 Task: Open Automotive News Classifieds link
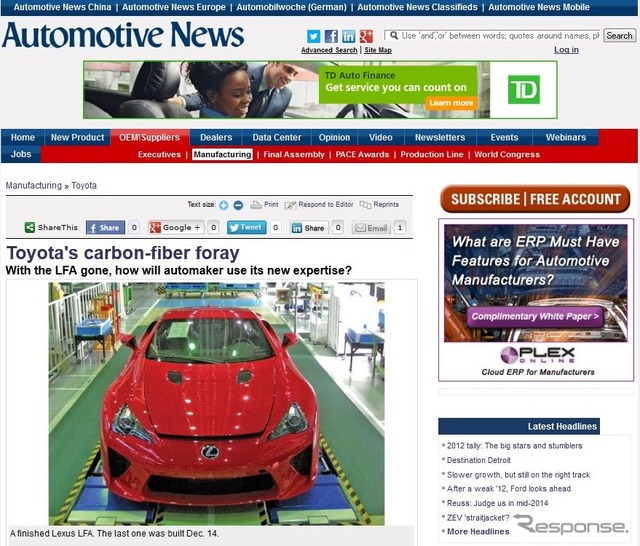[x=417, y=7]
